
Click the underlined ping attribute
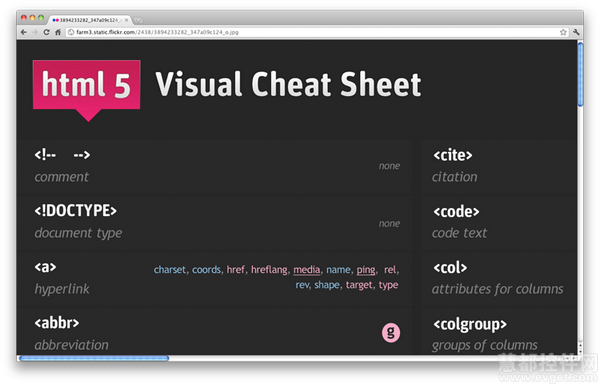pyautogui.click(x=366, y=270)
